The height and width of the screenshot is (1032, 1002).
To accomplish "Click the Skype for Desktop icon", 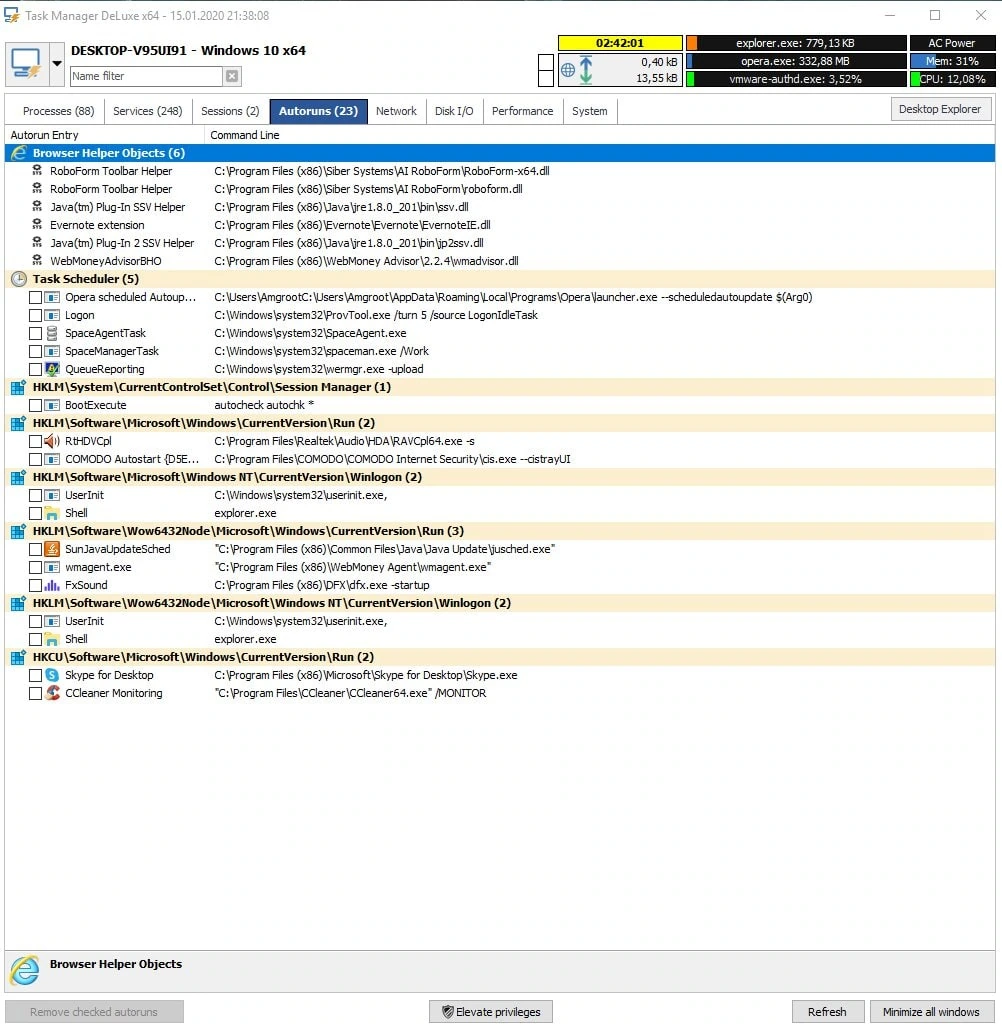I will 52,675.
